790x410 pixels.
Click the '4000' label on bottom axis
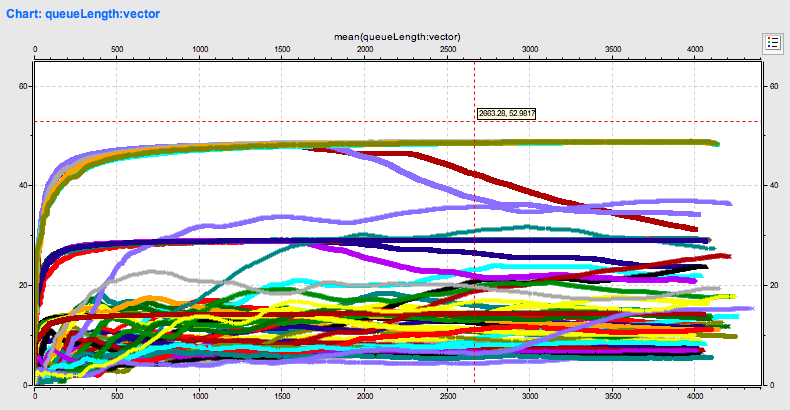pyautogui.click(x=695, y=396)
